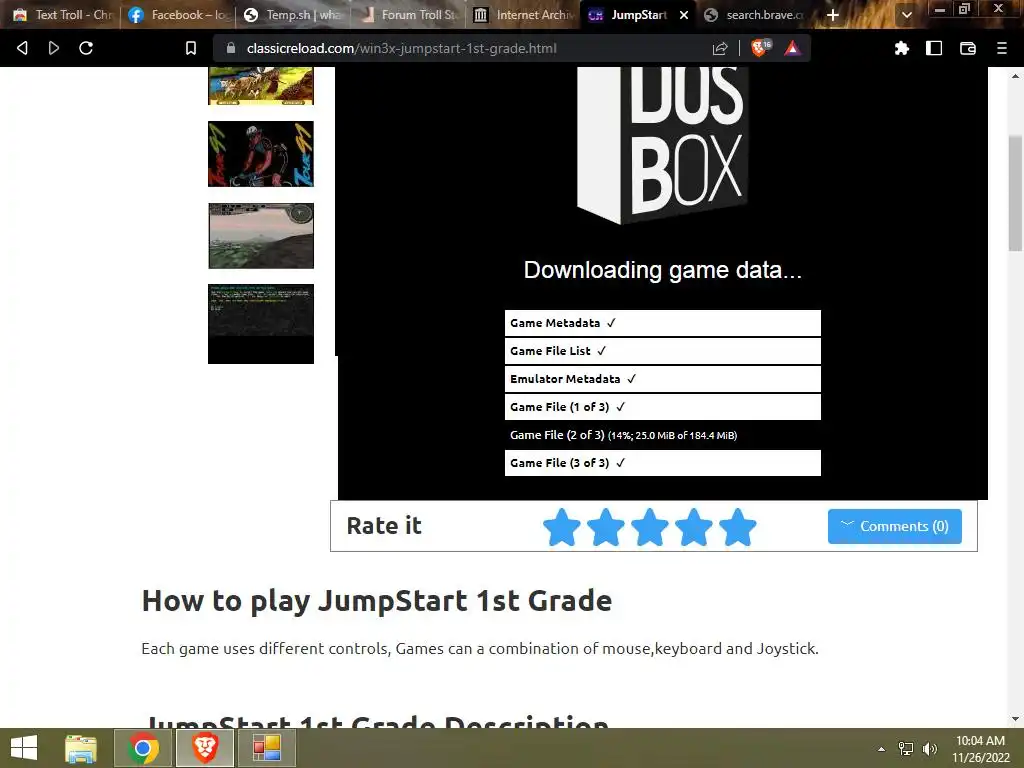Image resolution: width=1024 pixels, height=768 pixels.
Task: Click the Game Metadata progress row
Action: coord(662,323)
